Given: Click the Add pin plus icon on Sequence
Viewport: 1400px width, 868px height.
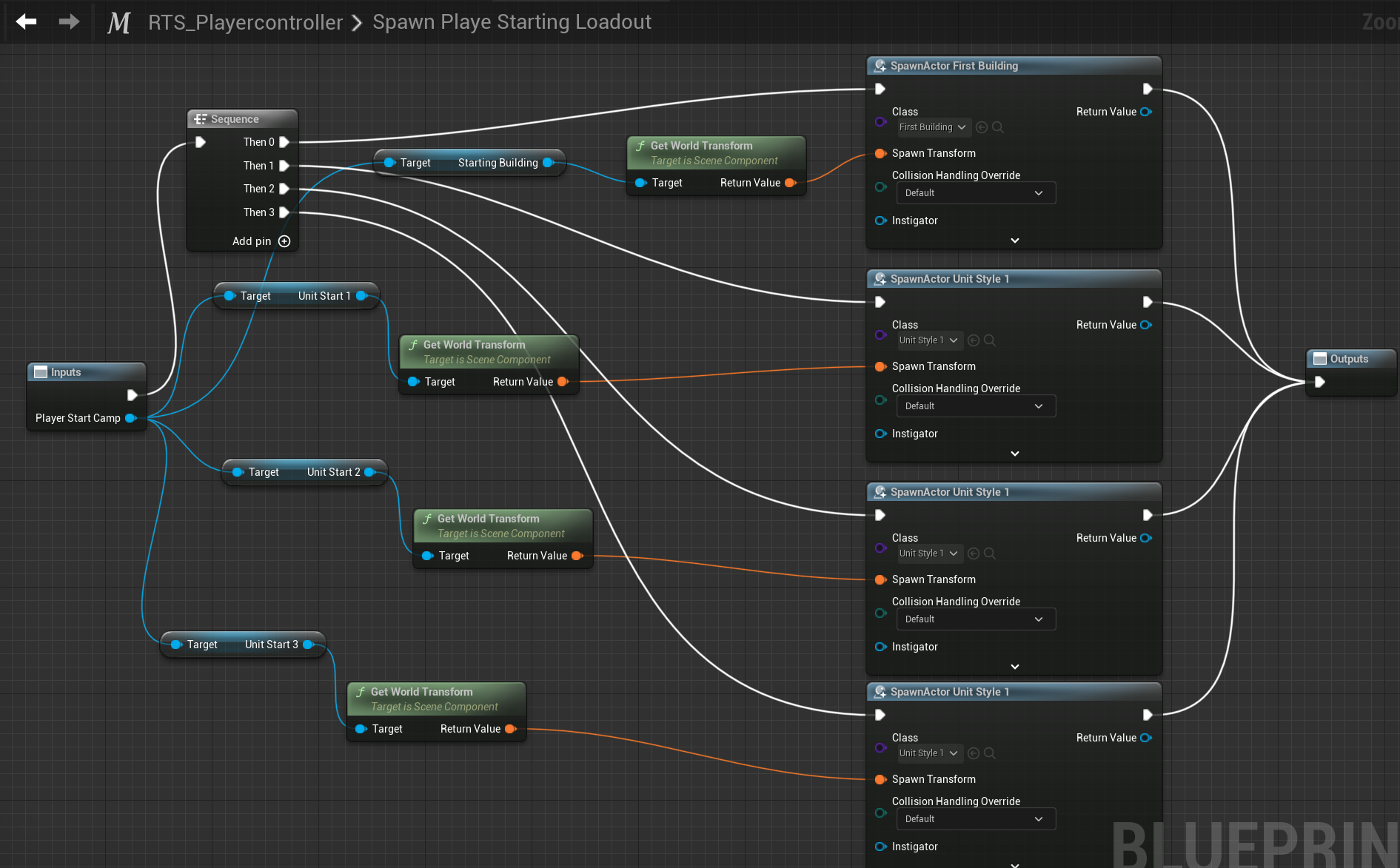Looking at the screenshot, I should [284, 241].
